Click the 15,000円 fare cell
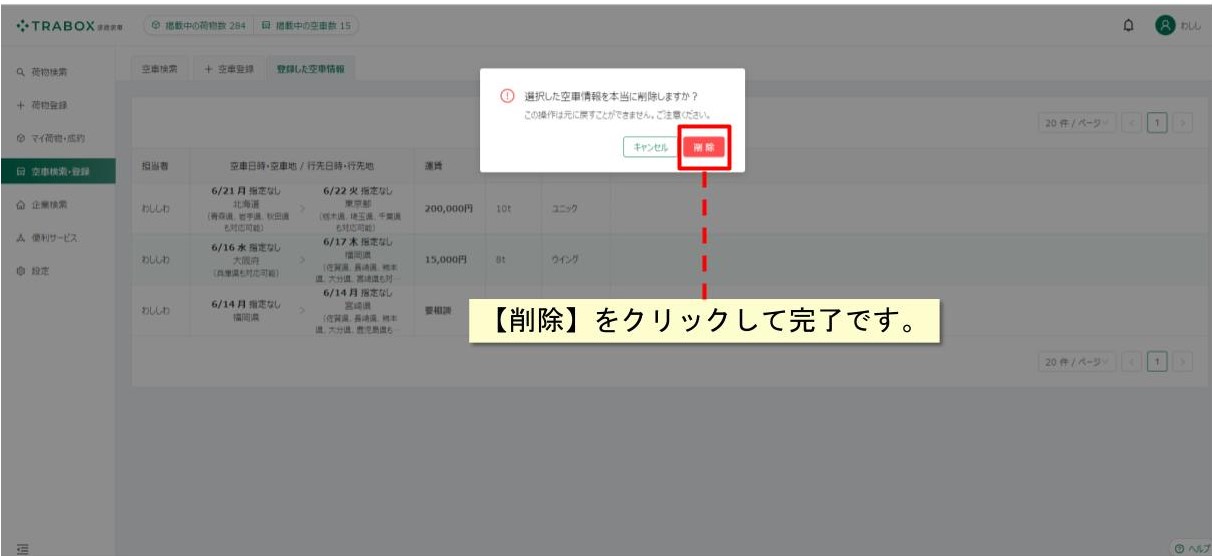This screenshot has height=556, width=1212. (x=446, y=261)
